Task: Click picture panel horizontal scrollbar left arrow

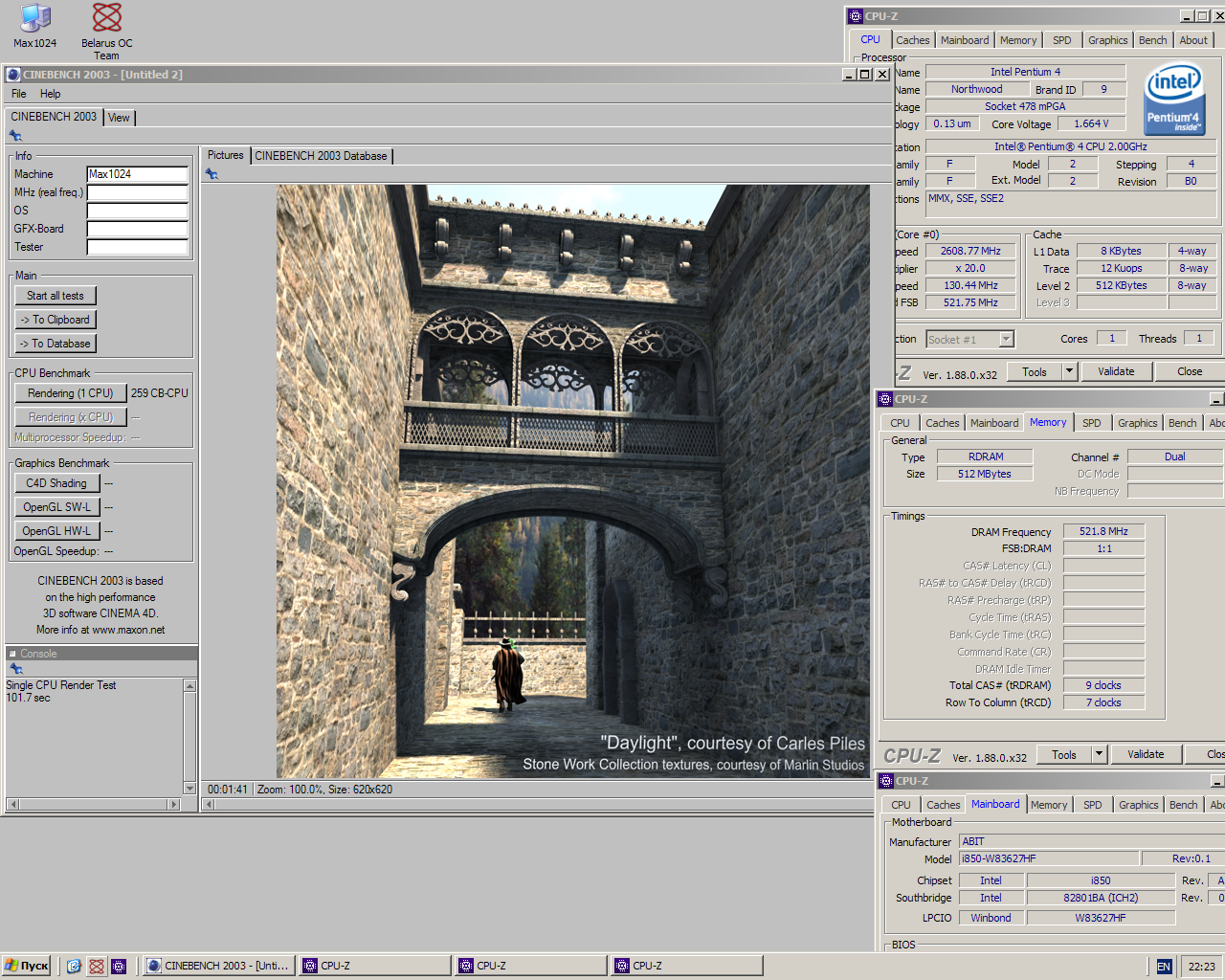Action: pos(208,804)
